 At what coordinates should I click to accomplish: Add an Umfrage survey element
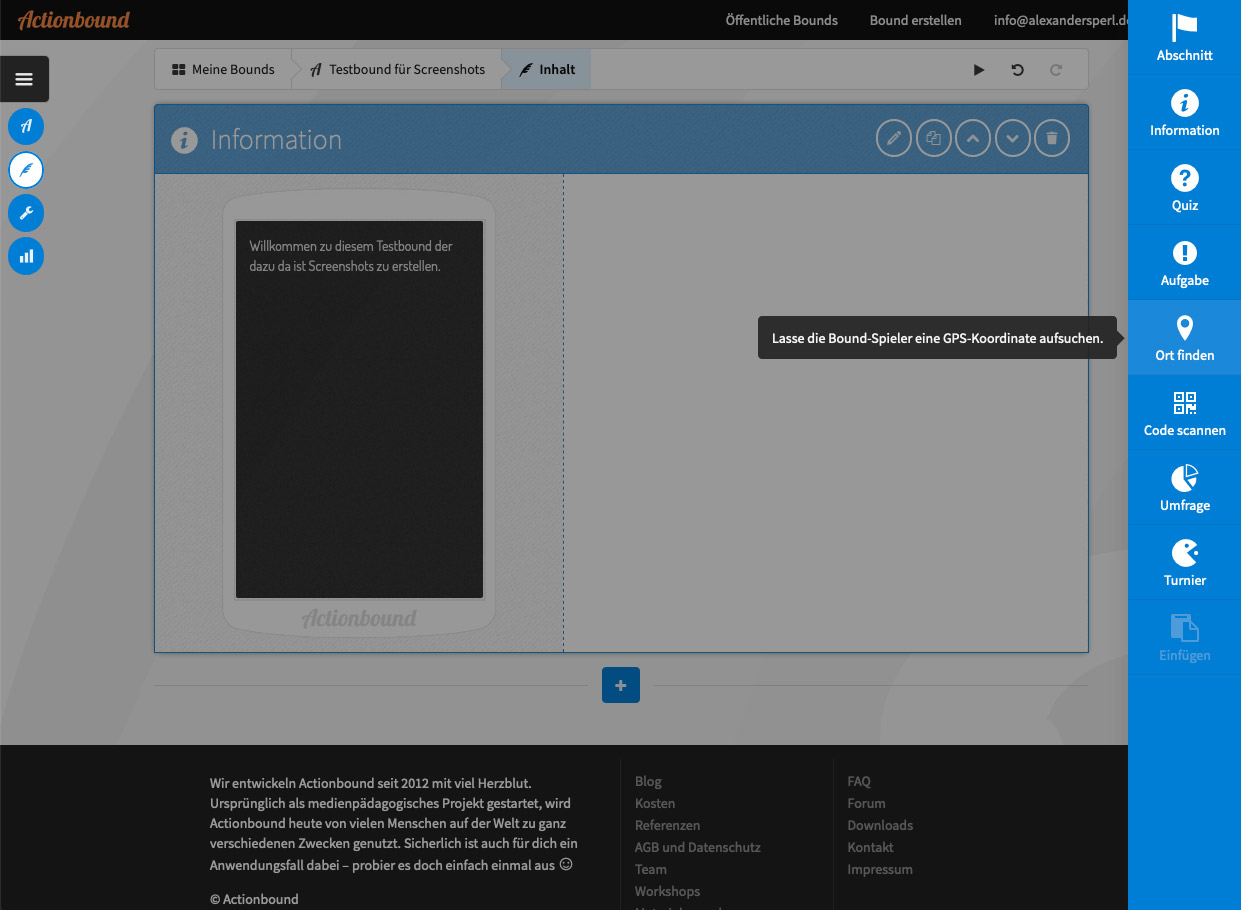[x=1184, y=487]
